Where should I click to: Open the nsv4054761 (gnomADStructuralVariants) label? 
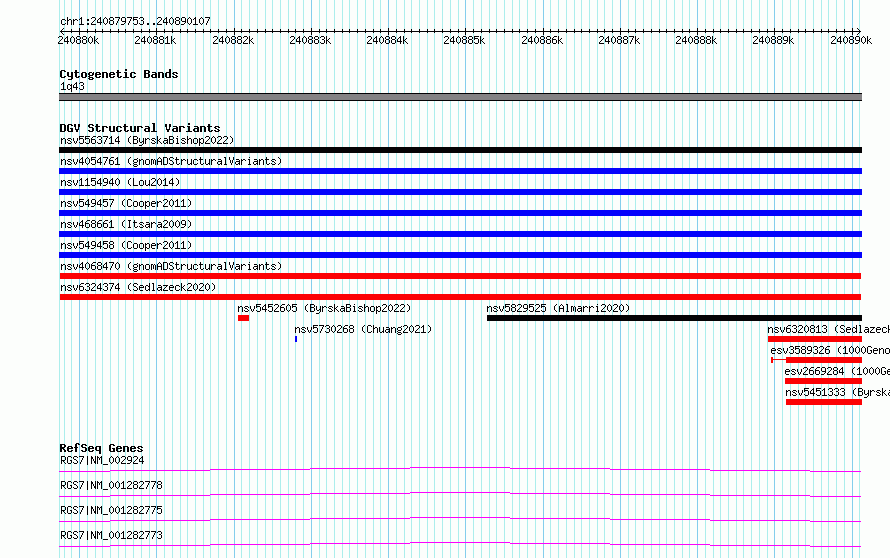point(171,161)
